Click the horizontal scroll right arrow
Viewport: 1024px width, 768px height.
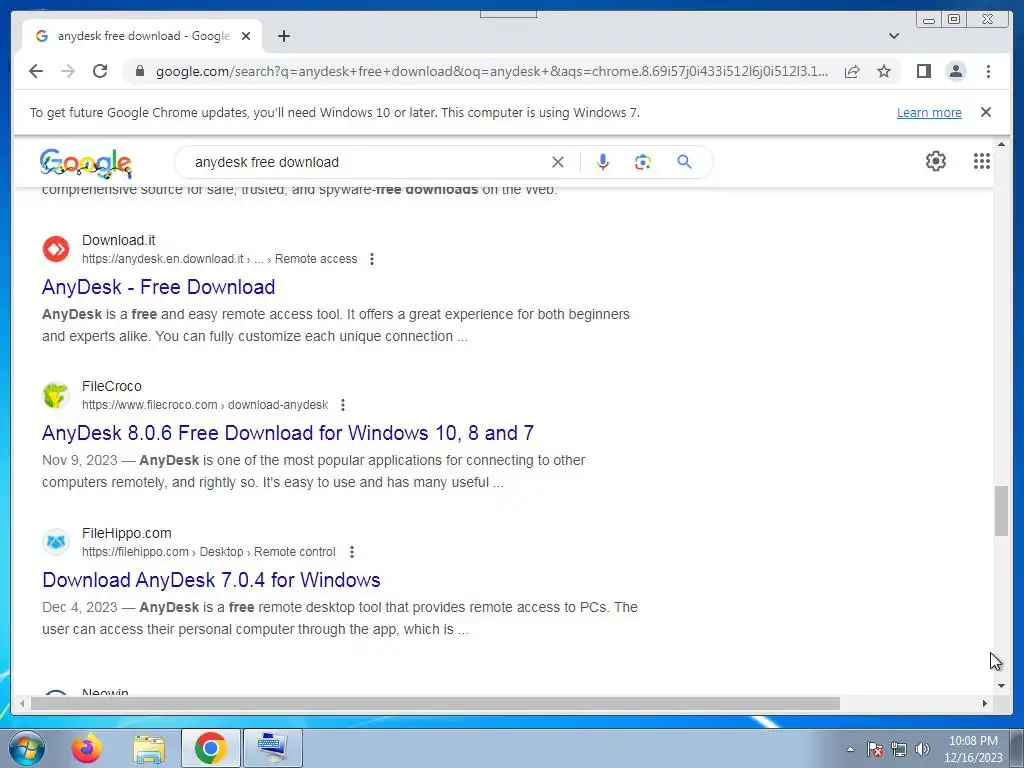(985, 703)
